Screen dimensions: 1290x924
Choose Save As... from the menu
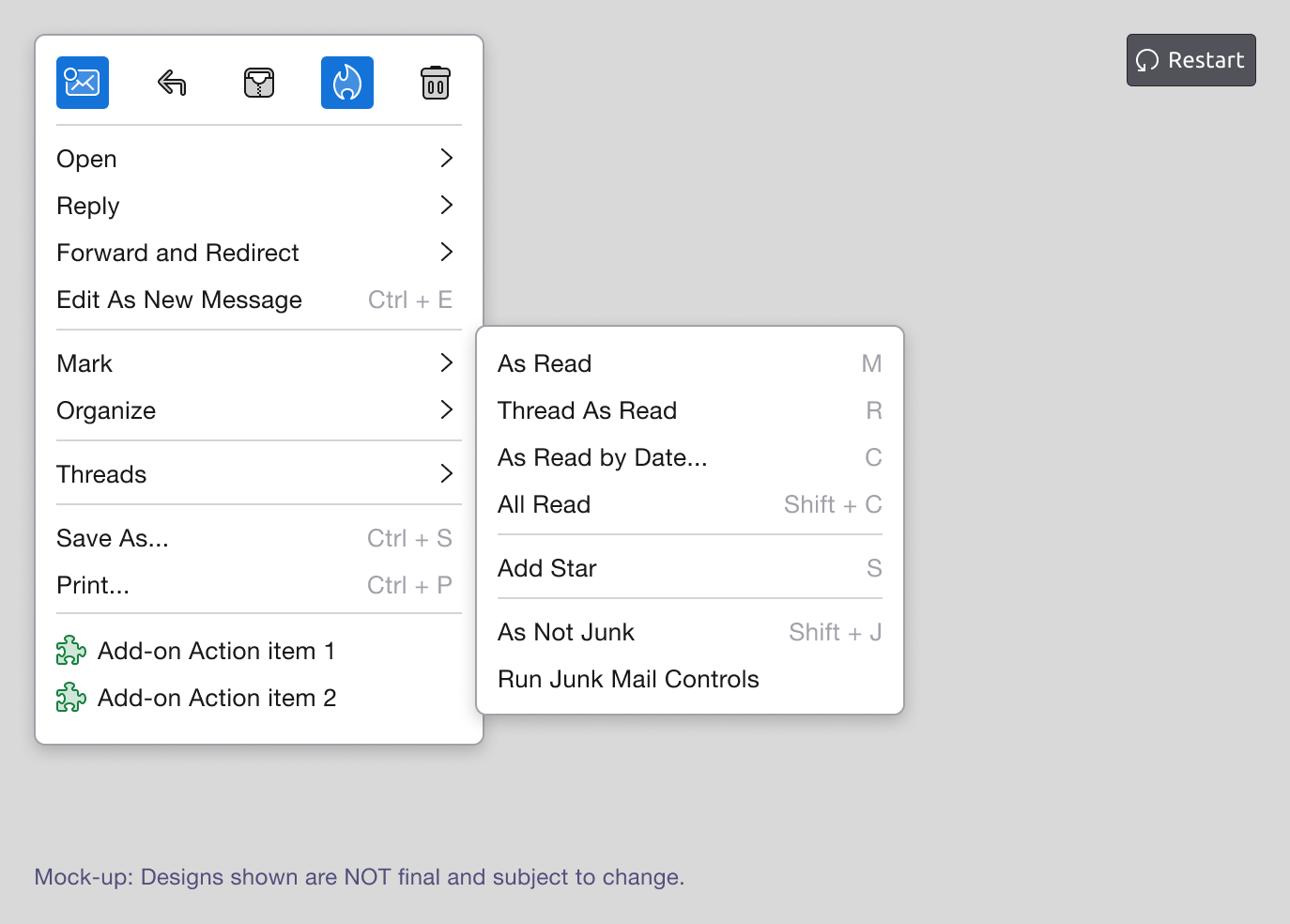113,538
